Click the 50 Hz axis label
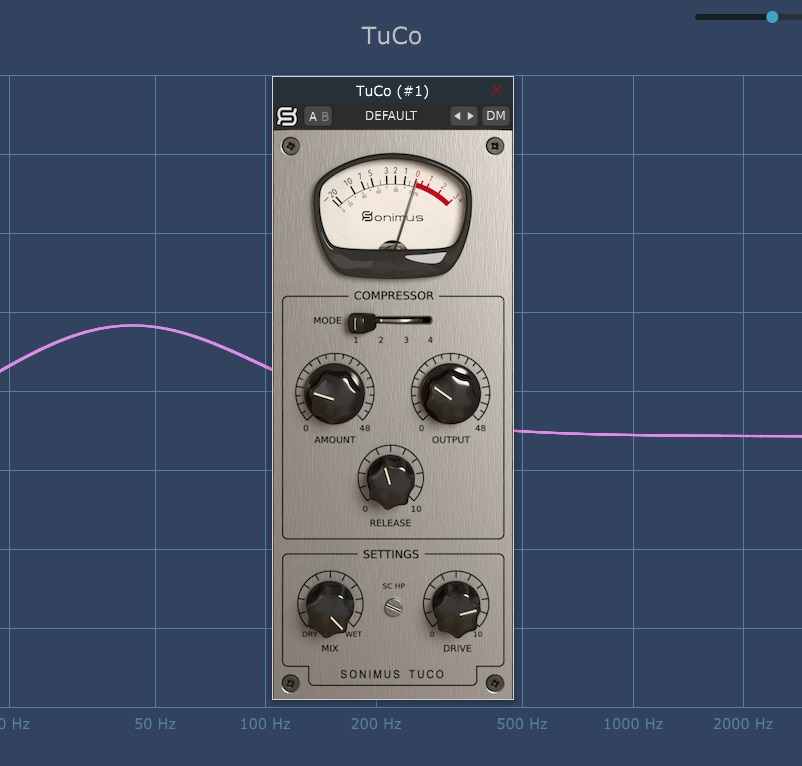Image resolution: width=802 pixels, height=766 pixels. click(x=155, y=724)
